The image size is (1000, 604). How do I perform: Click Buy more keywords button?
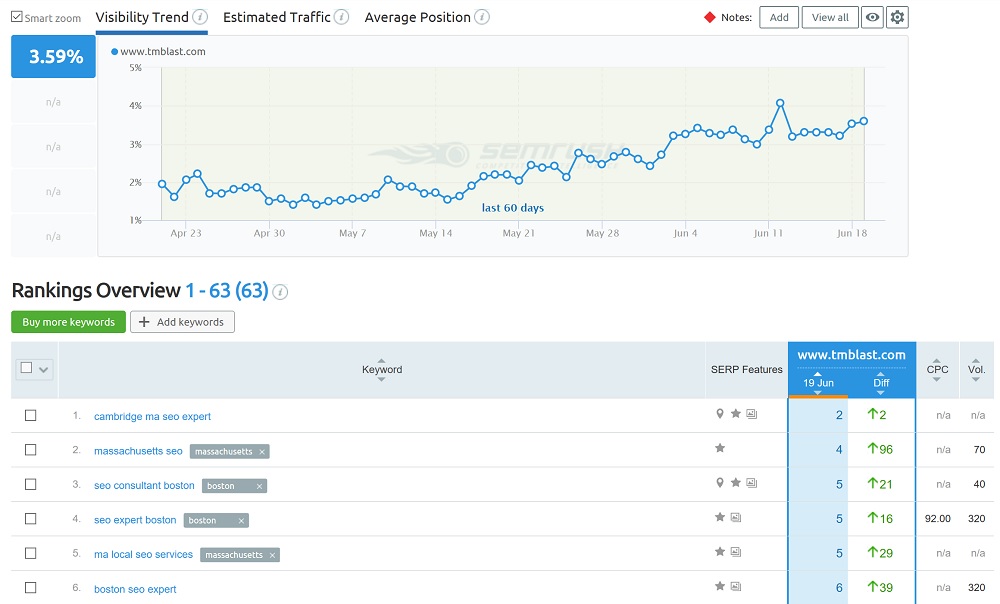(68, 322)
